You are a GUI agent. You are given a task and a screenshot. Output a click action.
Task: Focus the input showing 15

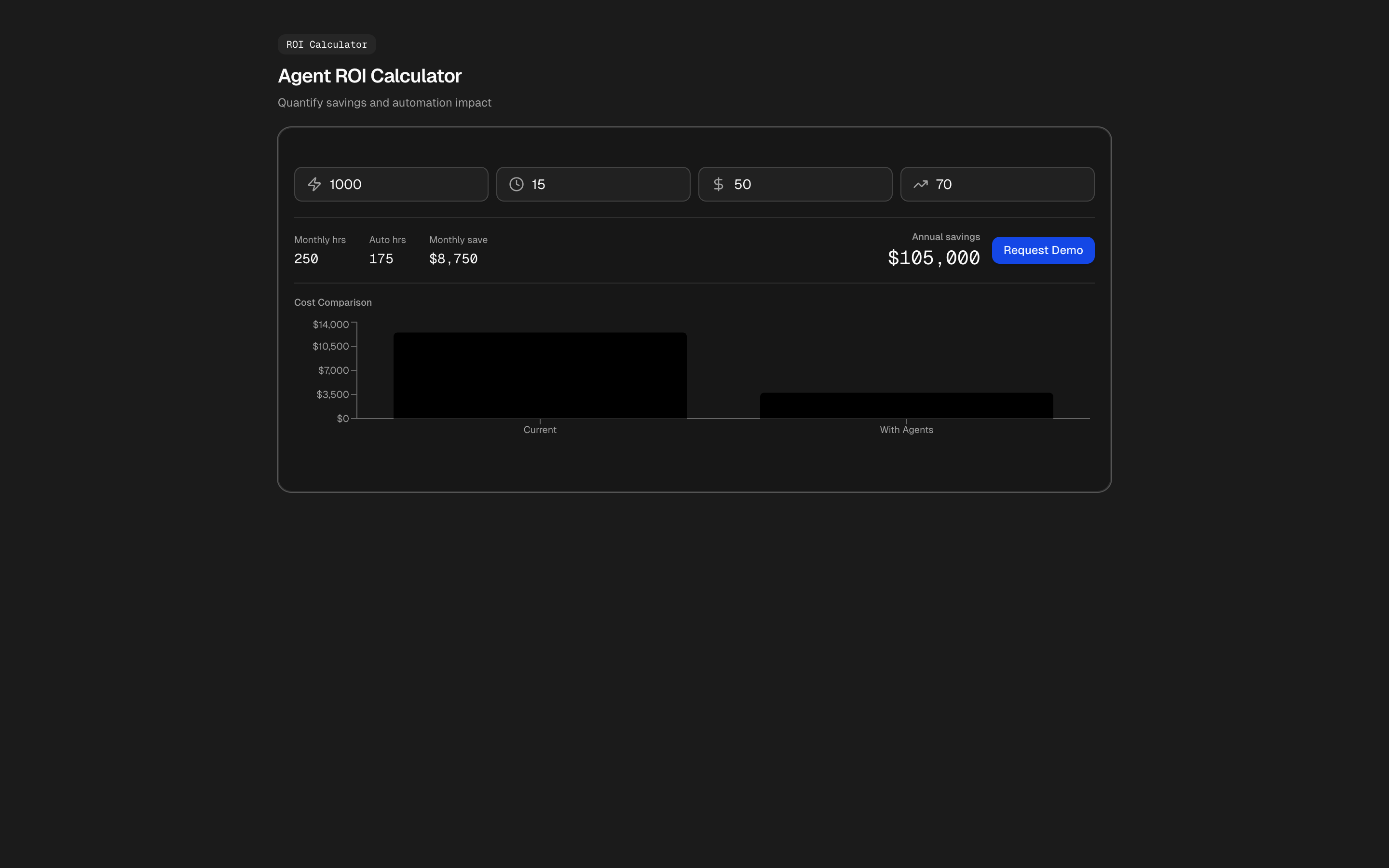(x=604, y=184)
